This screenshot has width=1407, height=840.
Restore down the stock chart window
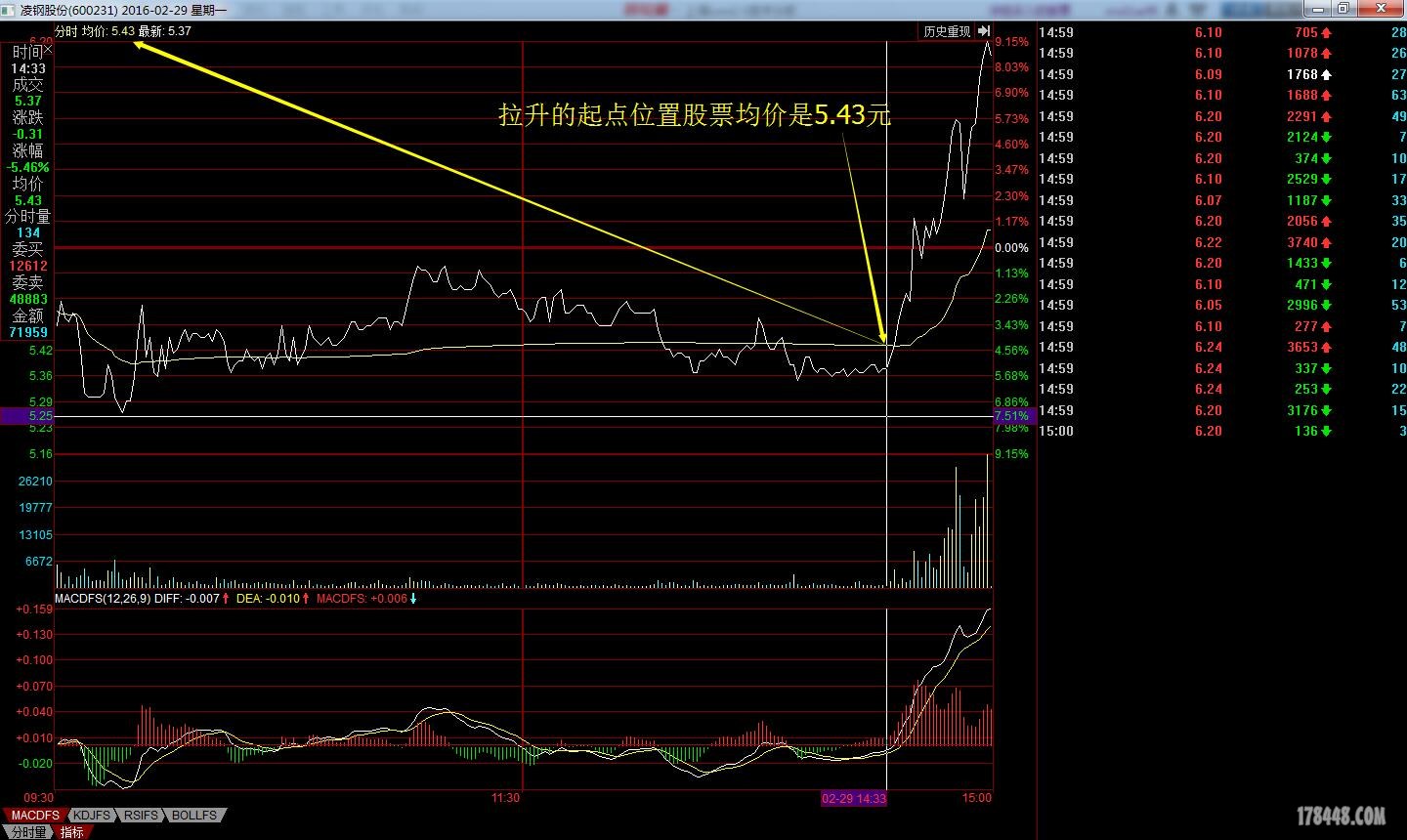click(1344, 9)
